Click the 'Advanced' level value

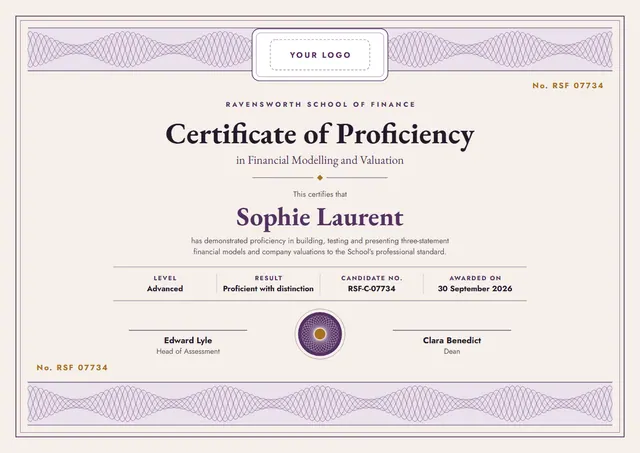click(165, 289)
